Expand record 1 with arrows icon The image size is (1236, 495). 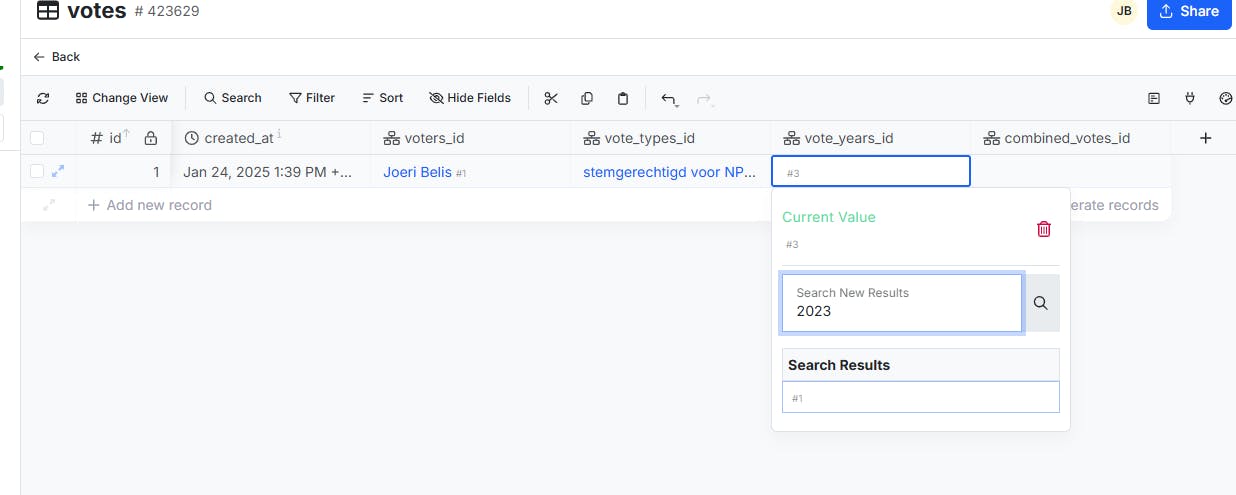tap(57, 172)
